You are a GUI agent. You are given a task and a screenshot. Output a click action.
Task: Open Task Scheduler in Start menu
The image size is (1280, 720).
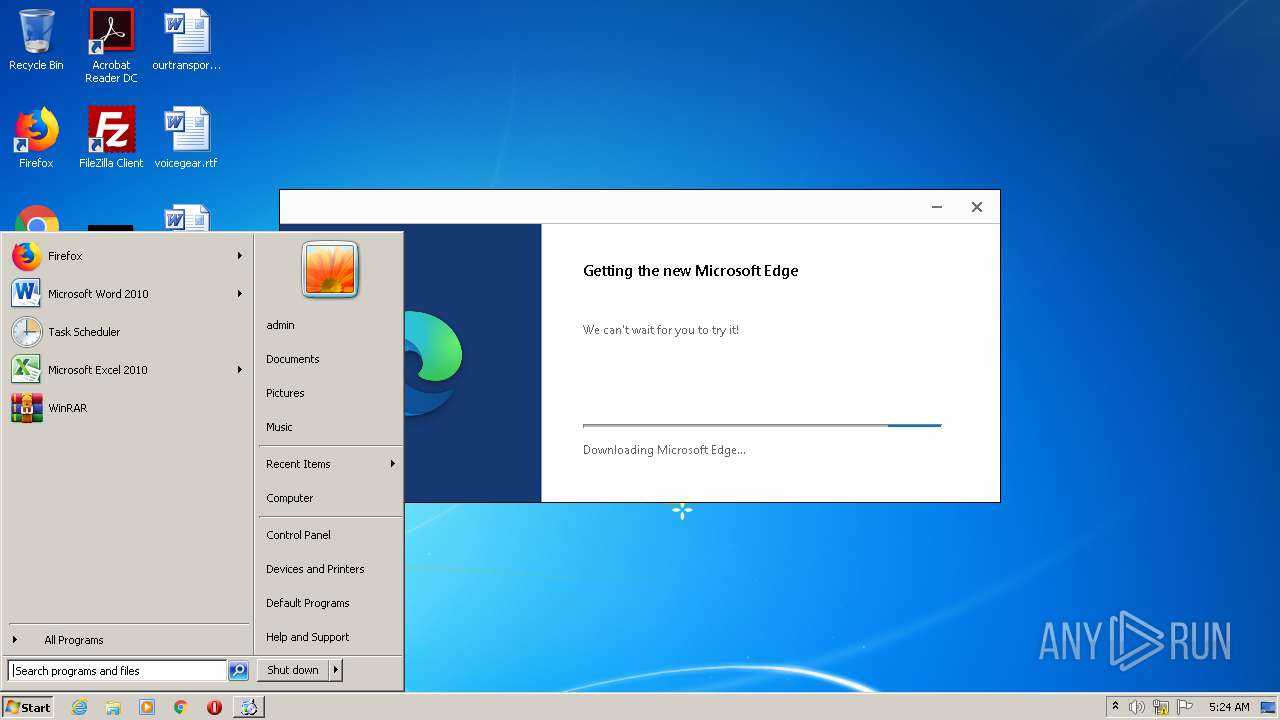point(127,332)
